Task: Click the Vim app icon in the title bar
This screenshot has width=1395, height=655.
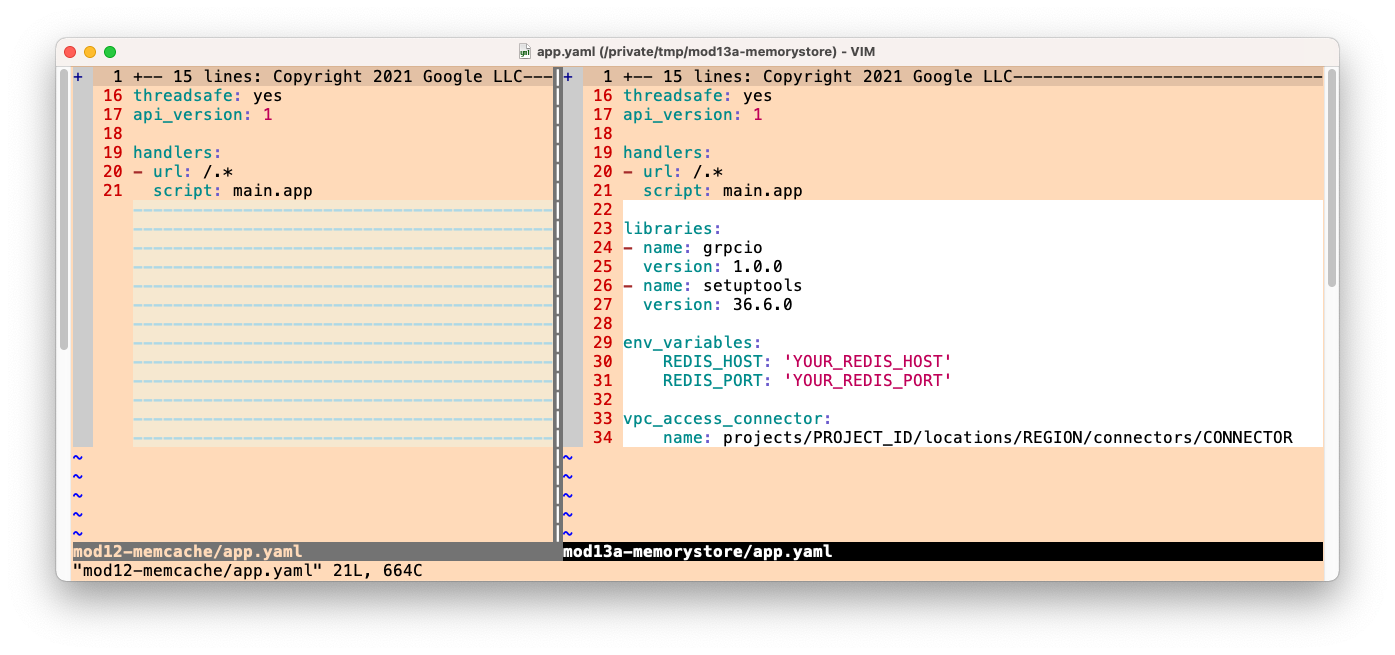Action: pyautogui.click(x=524, y=51)
